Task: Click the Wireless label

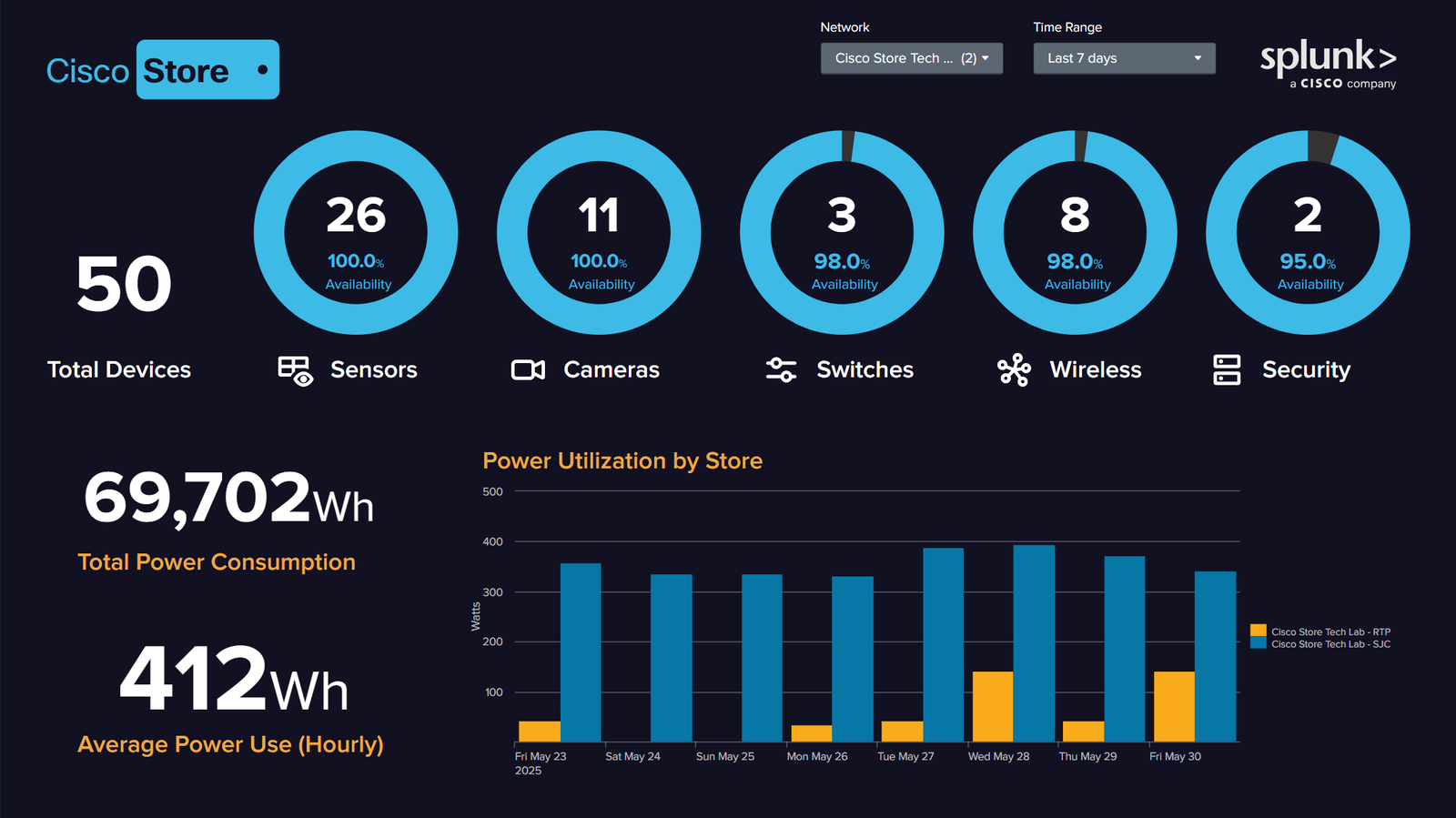Action: [1096, 369]
